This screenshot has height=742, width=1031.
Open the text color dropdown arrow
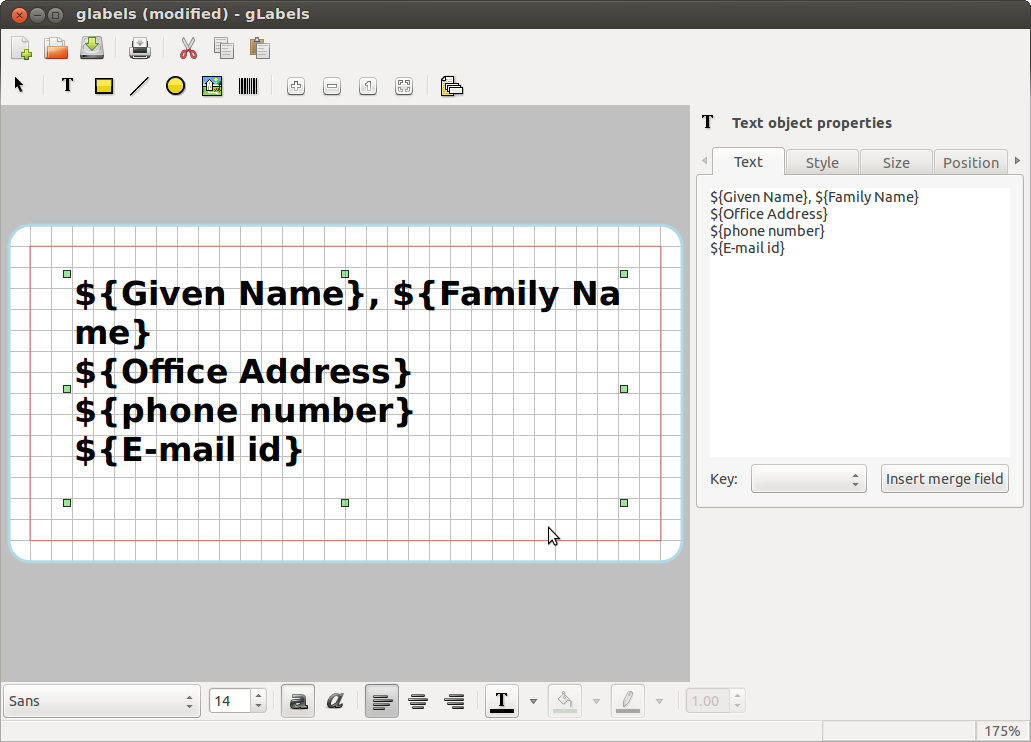pos(534,700)
